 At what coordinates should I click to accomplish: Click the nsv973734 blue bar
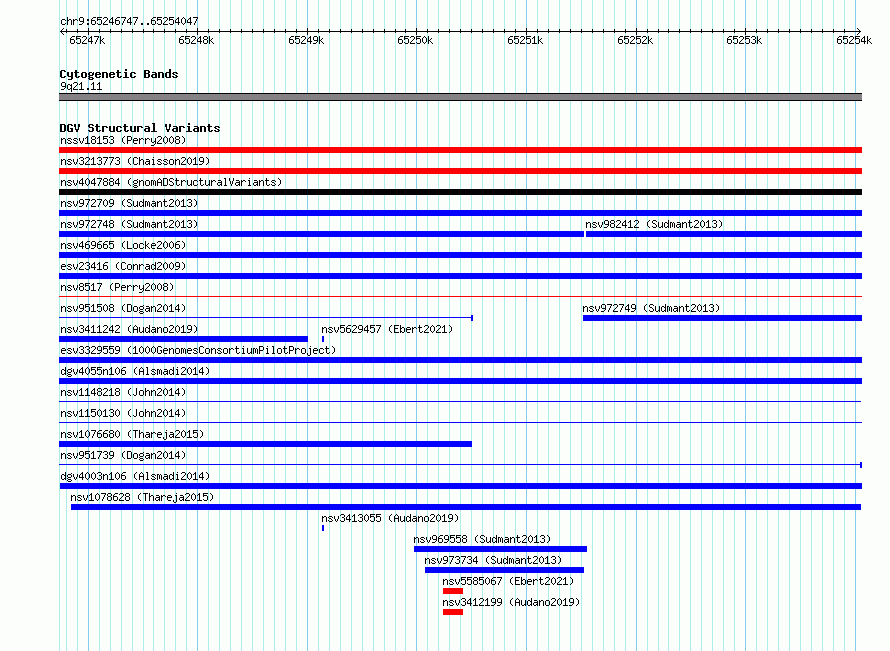coord(504,570)
